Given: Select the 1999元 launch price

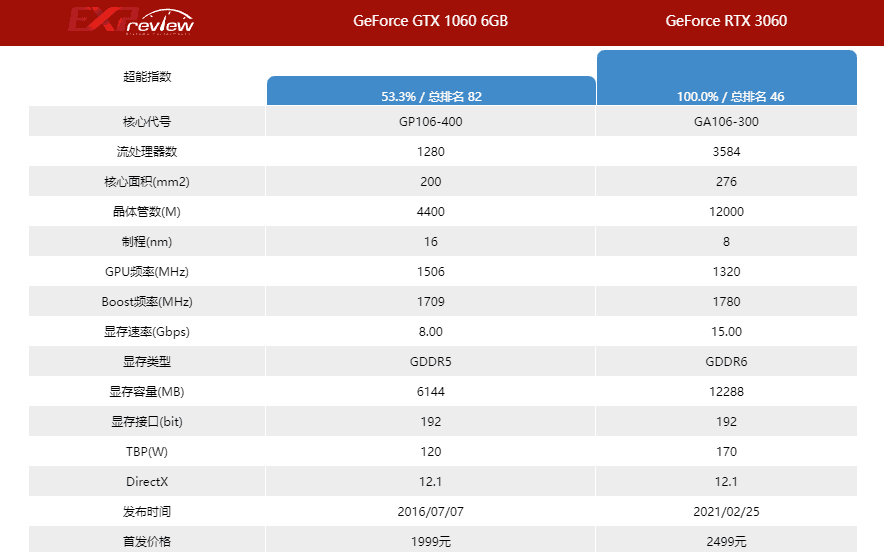Looking at the screenshot, I should tap(431, 541).
